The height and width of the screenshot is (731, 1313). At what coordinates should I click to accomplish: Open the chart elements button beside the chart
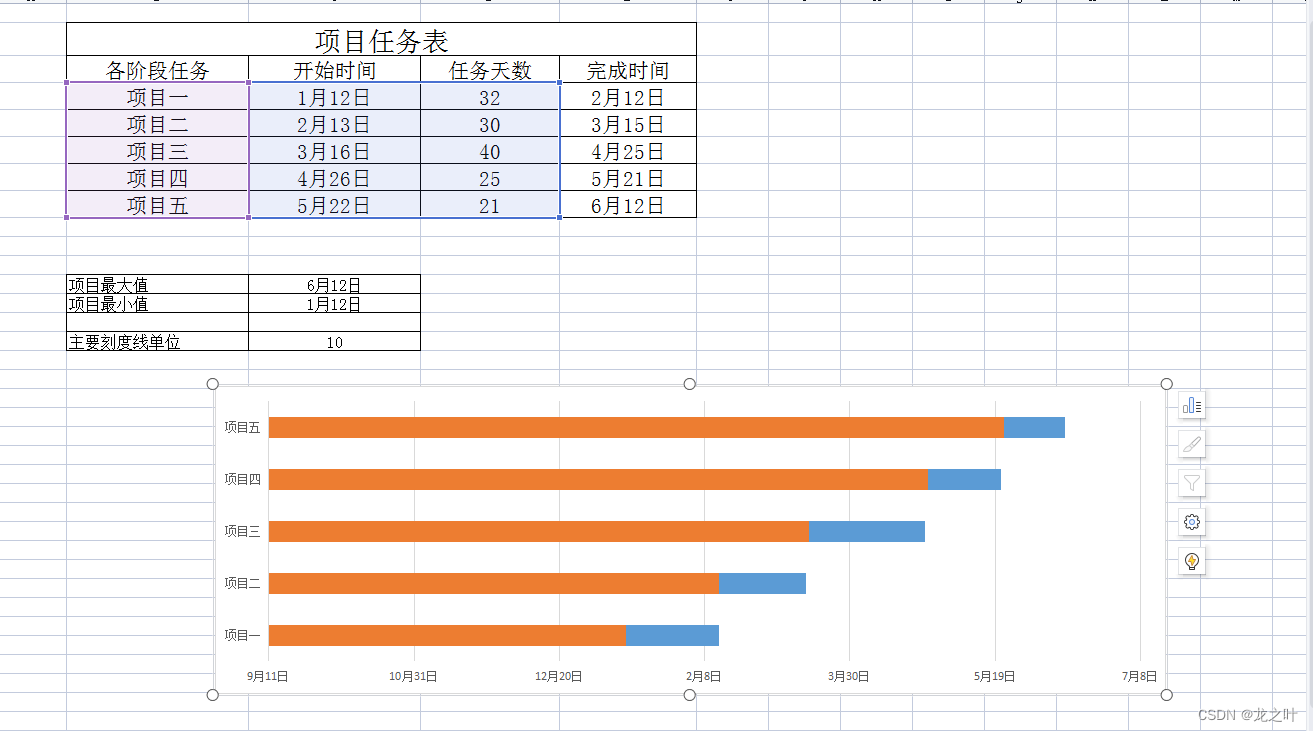coord(1192,405)
